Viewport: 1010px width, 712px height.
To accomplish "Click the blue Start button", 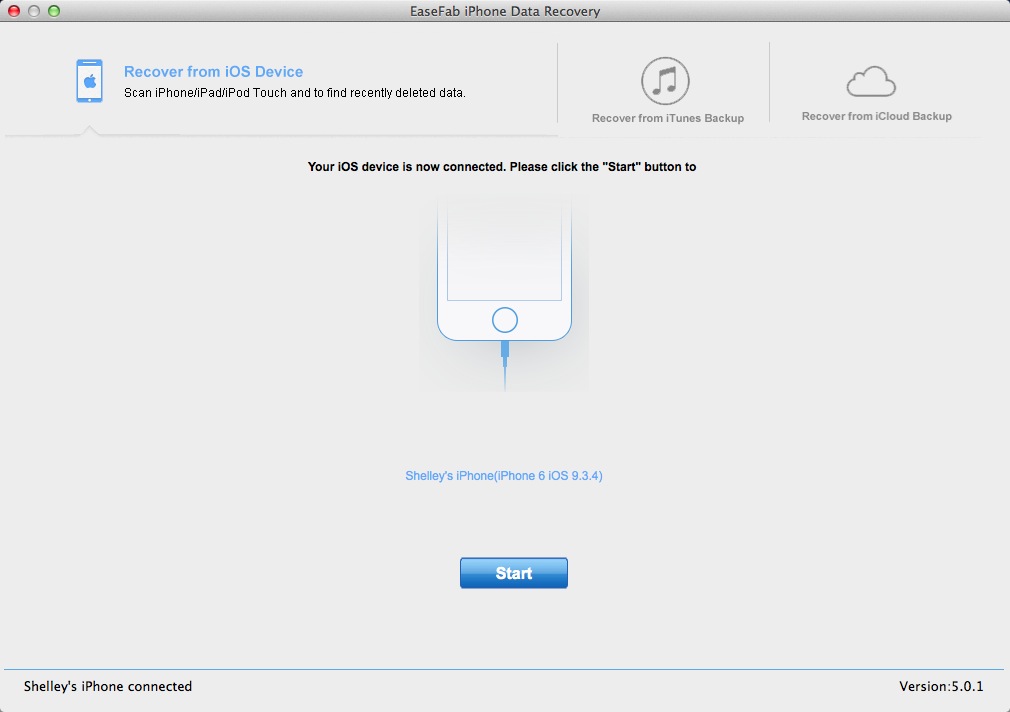I will point(514,573).
